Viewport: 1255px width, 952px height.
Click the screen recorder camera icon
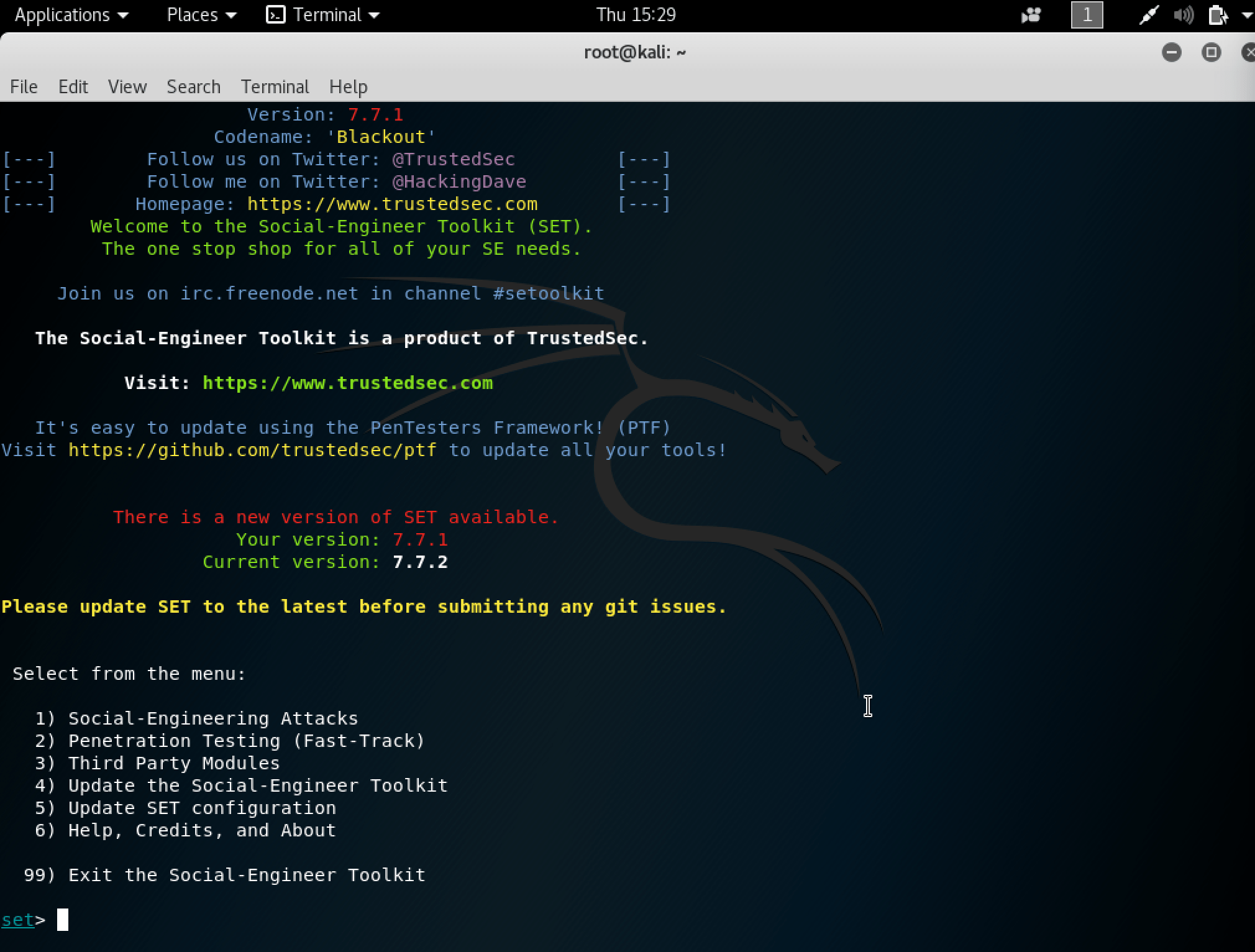pyautogui.click(x=1031, y=15)
